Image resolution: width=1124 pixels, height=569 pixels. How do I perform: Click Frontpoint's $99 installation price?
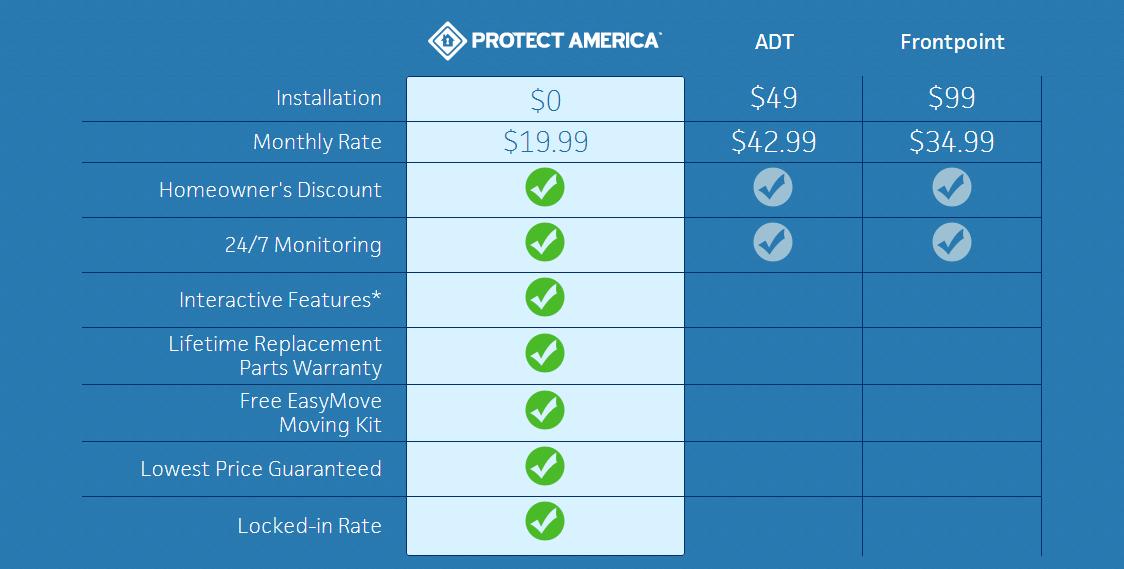(952, 97)
